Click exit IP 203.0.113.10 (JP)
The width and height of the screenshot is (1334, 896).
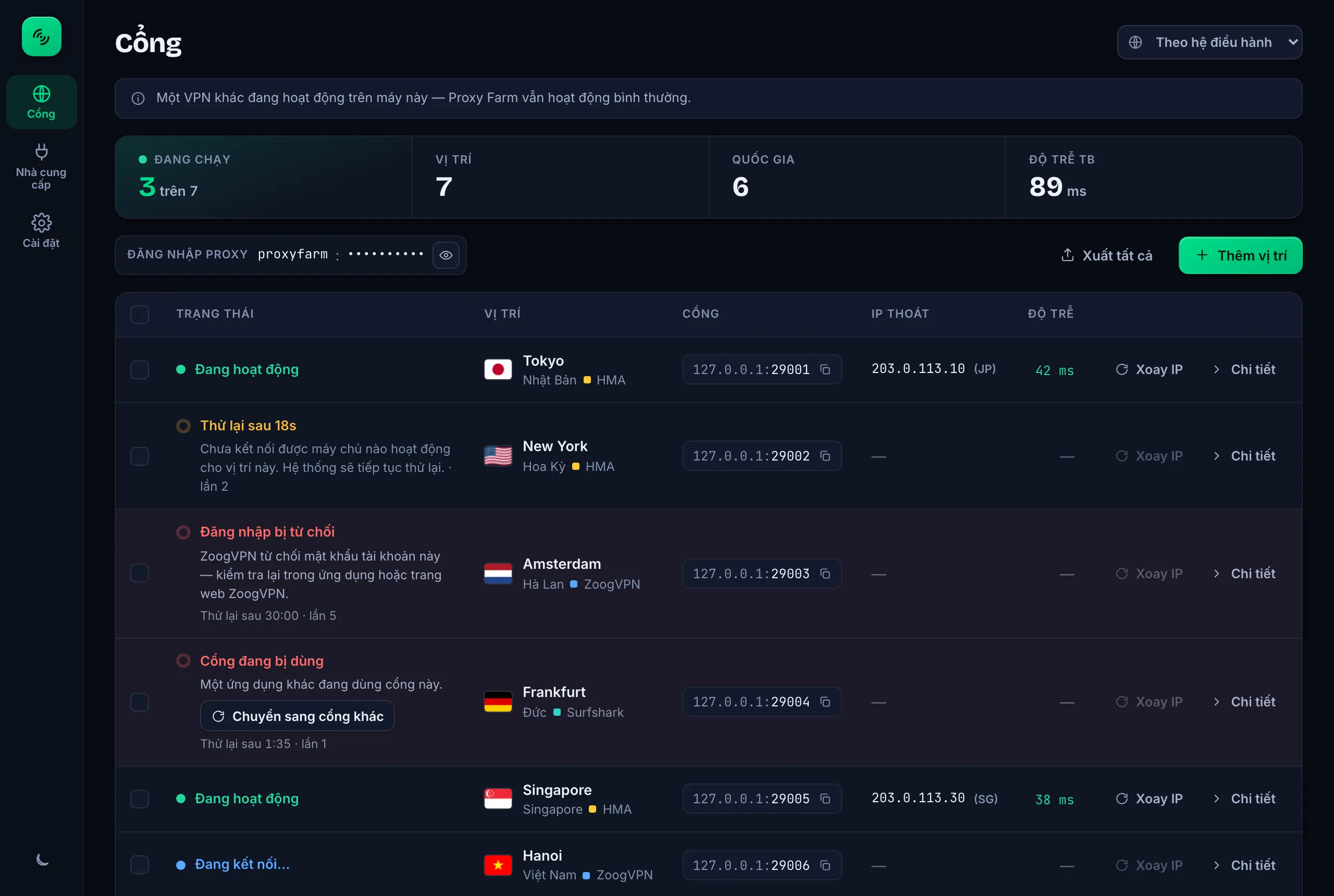(x=933, y=369)
